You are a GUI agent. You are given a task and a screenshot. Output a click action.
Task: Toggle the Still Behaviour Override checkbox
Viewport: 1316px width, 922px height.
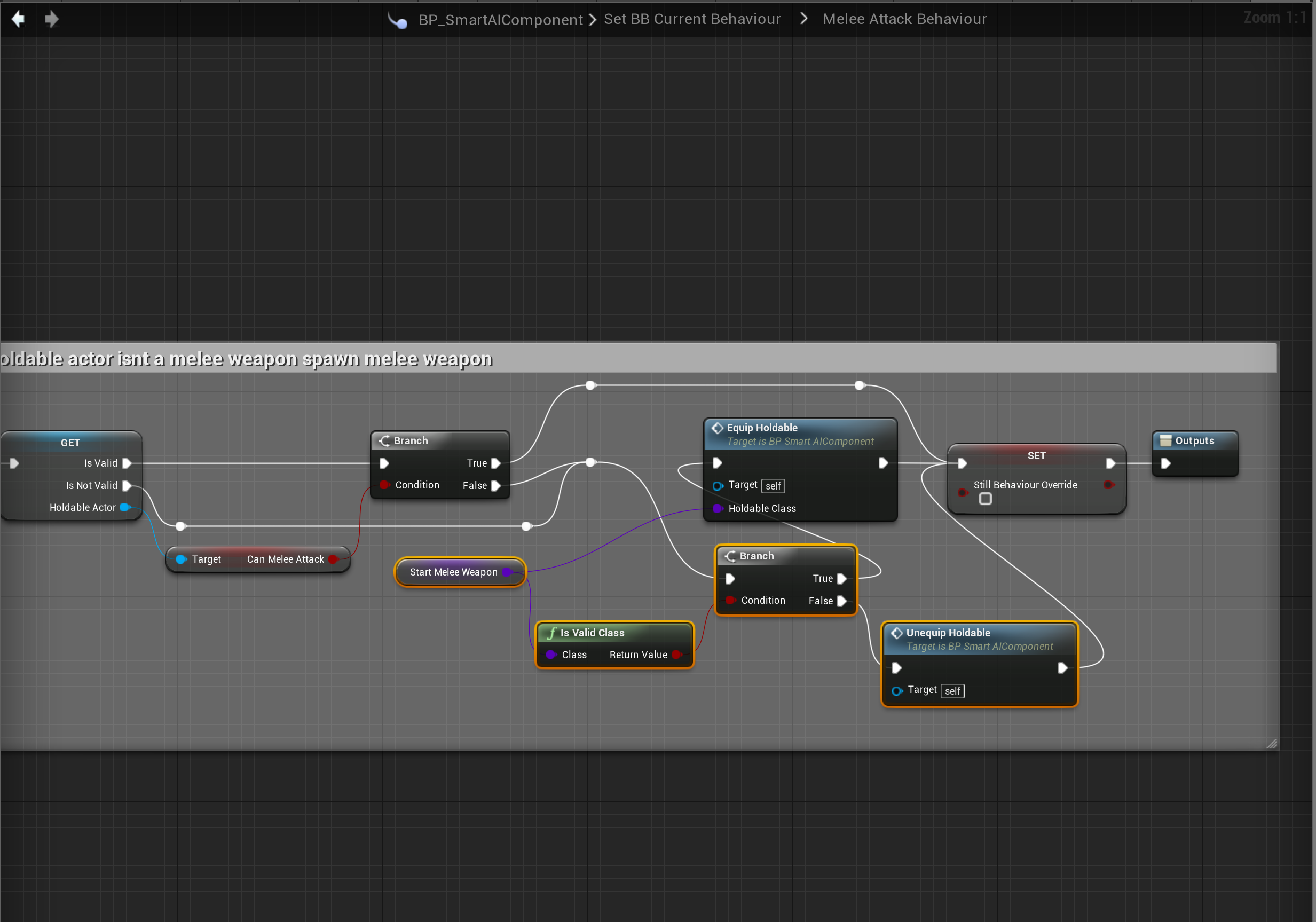pyautogui.click(x=986, y=499)
